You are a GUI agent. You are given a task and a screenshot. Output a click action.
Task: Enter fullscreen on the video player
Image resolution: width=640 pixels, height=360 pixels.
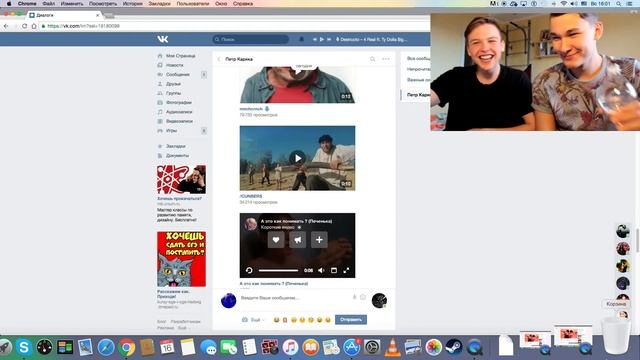coord(346,270)
